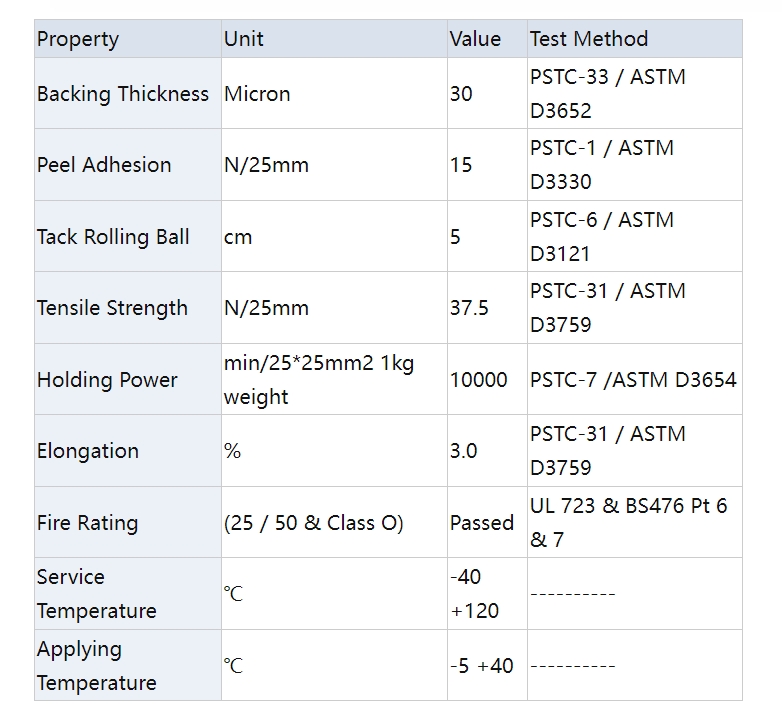Click the Property column header
Screen dimensions: 782x710
click(78, 39)
